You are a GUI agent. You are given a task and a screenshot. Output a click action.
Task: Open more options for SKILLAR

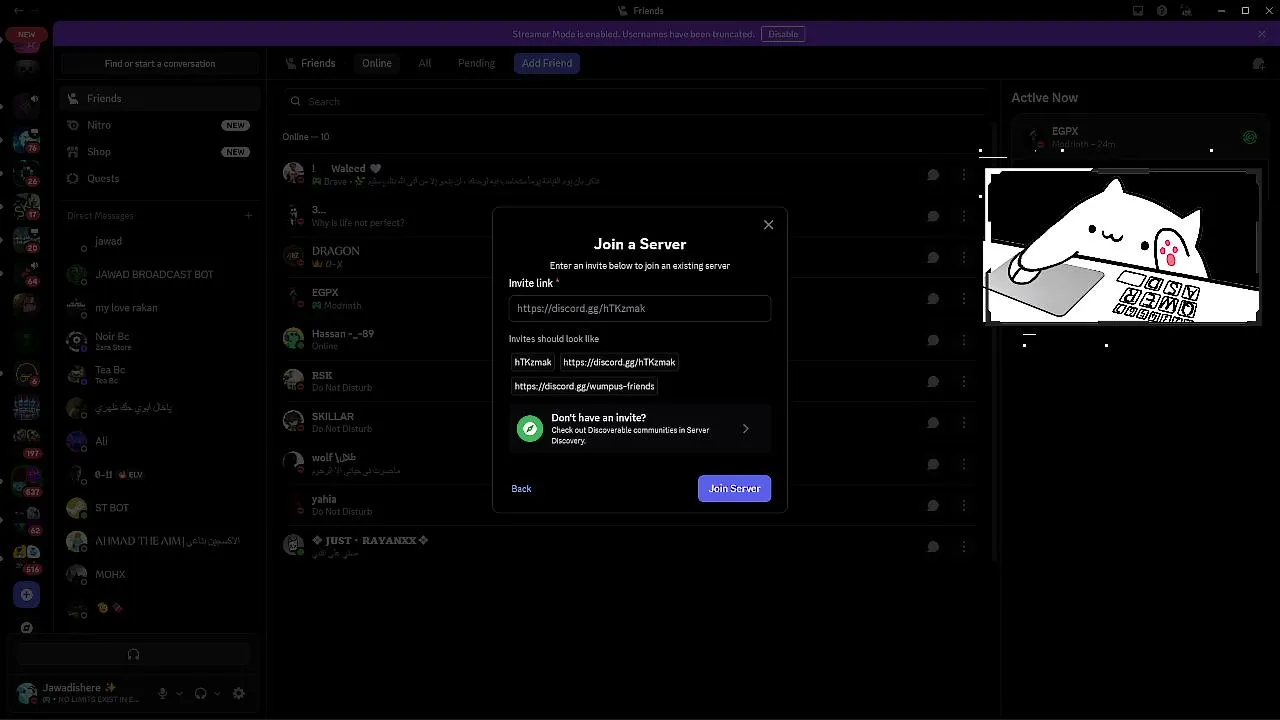click(x=964, y=423)
